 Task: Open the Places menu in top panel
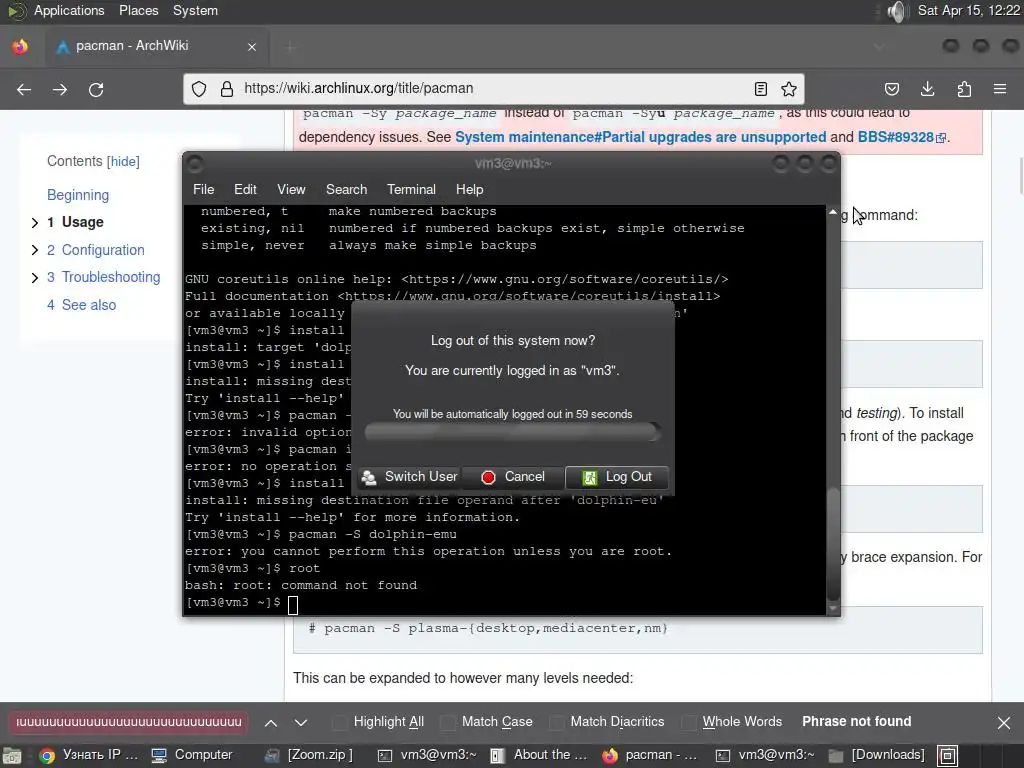[x=138, y=10]
